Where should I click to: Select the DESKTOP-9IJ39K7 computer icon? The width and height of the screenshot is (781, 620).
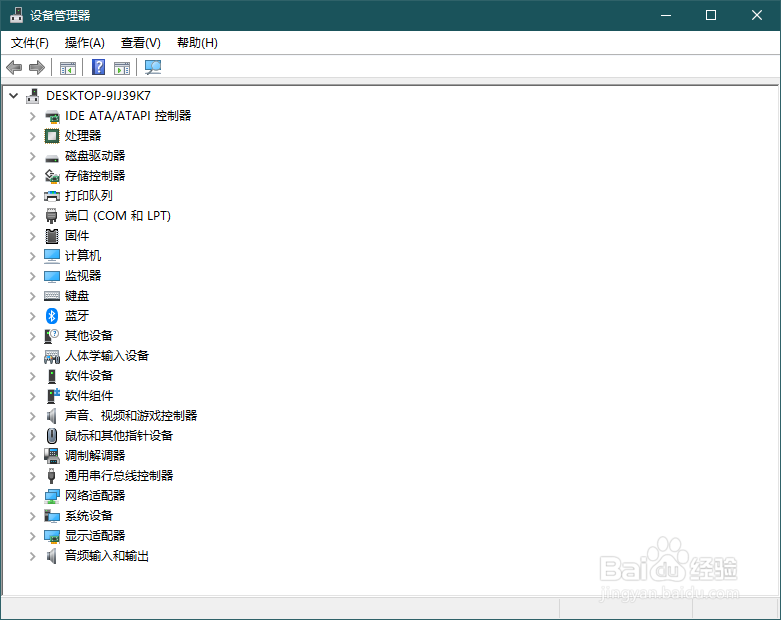pyautogui.click(x=33, y=96)
